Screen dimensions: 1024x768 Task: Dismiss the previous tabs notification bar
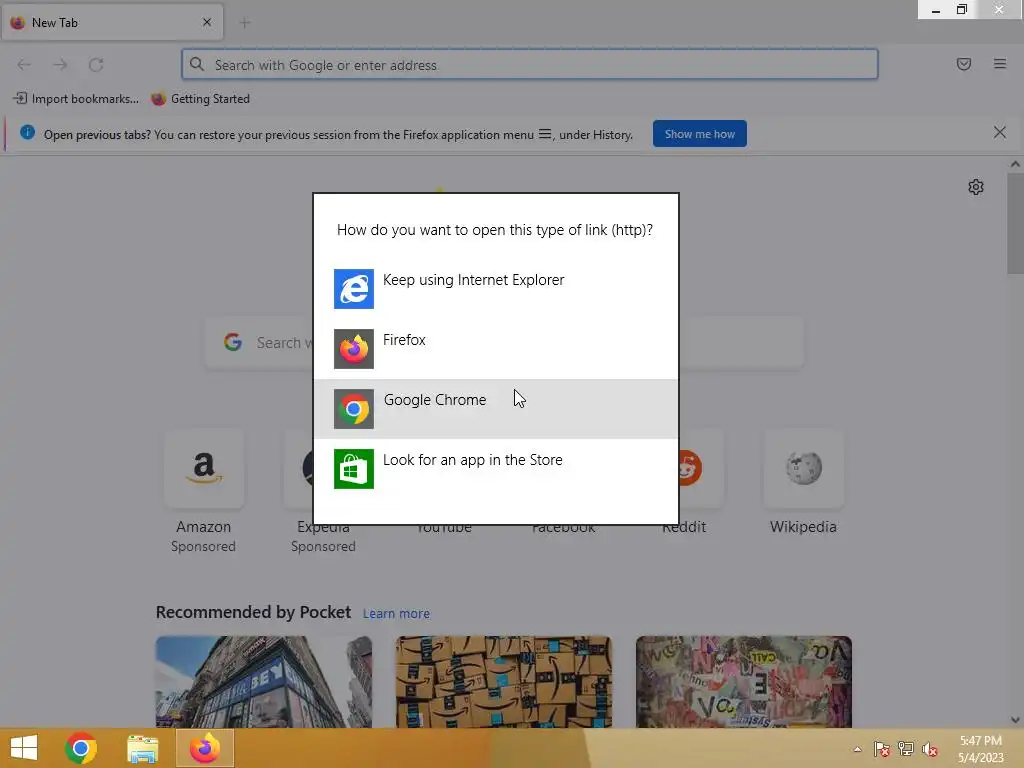click(1000, 133)
